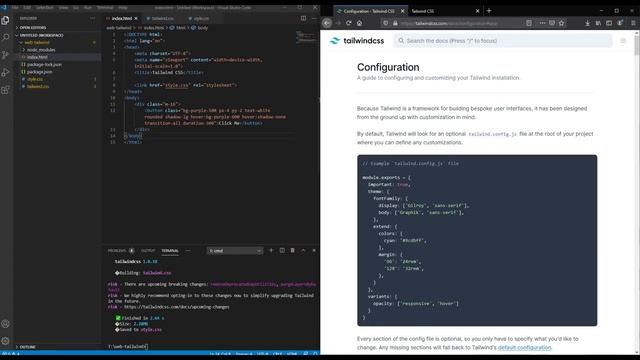
Task: Open Firefox page actions ellipsis in the address bar
Action: [542, 23]
